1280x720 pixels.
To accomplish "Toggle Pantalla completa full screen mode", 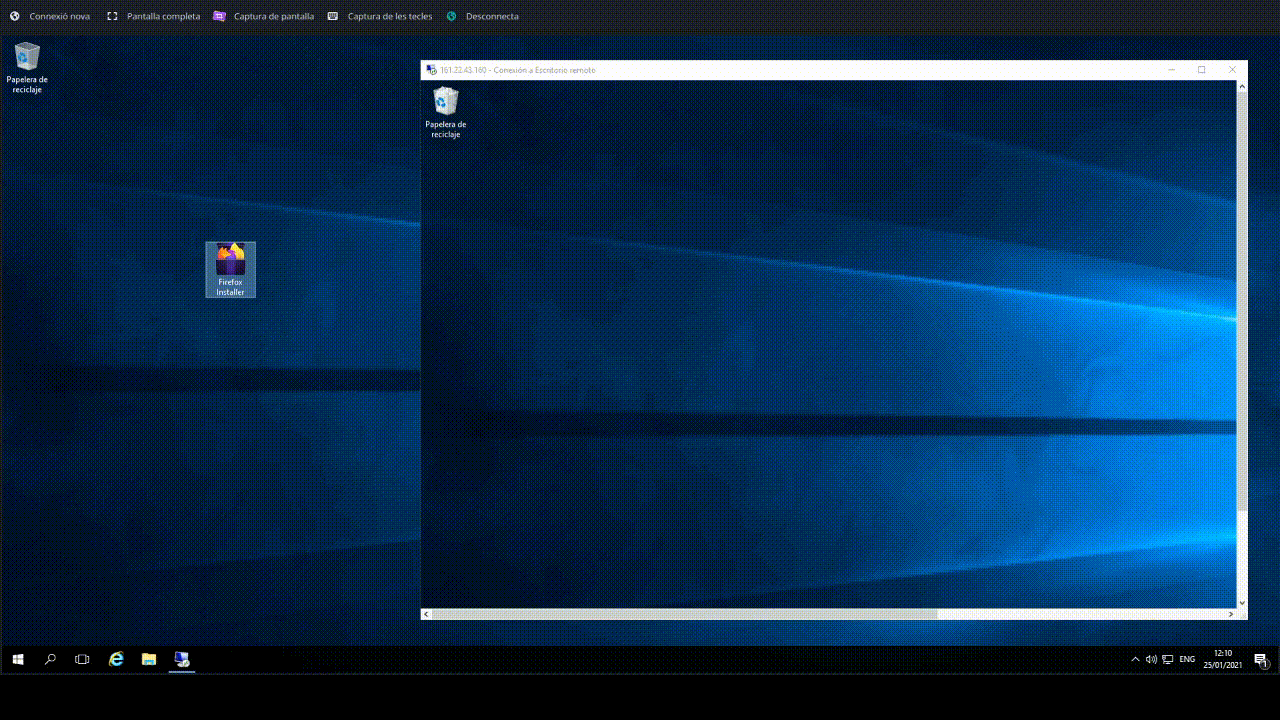I will [153, 16].
